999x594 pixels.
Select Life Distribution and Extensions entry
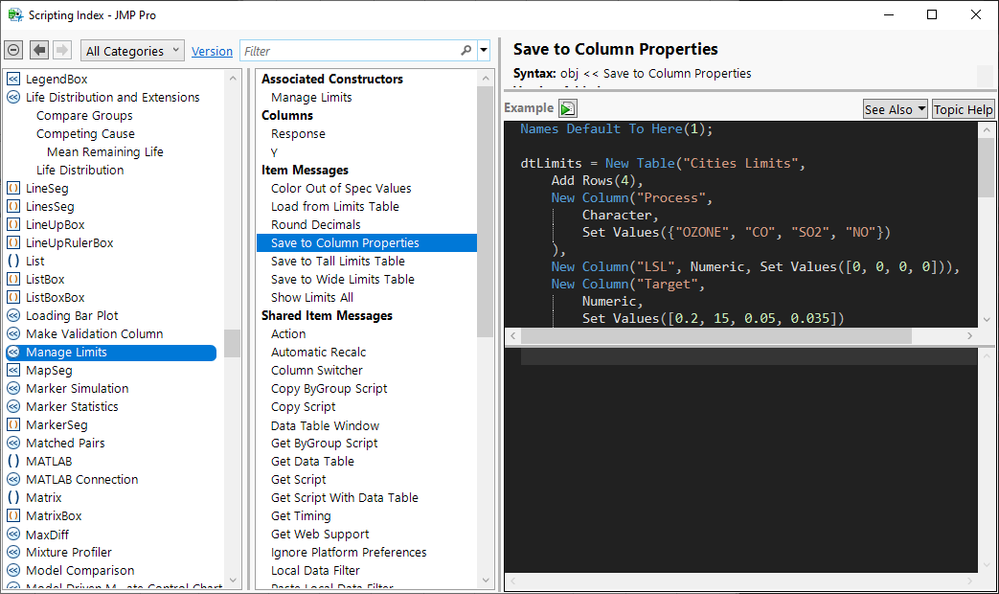(112, 97)
